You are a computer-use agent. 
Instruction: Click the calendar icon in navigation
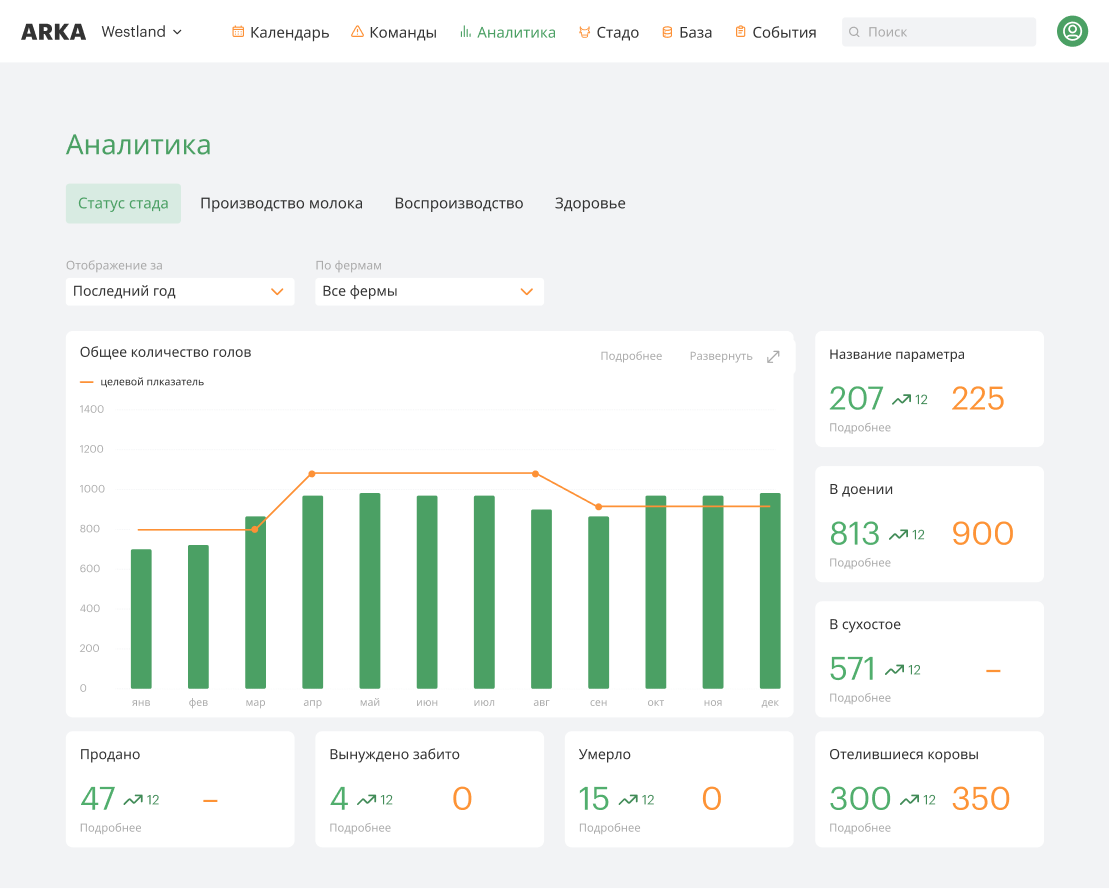pyautogui.click(x=238, y=32)
